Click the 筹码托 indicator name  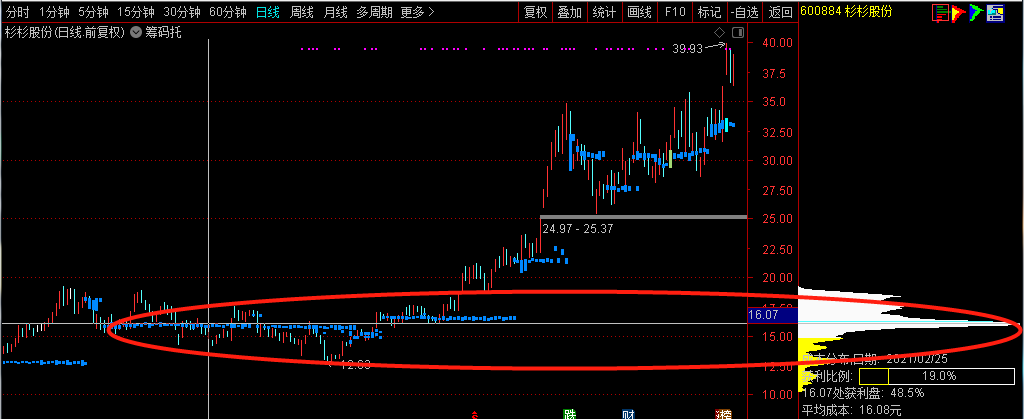tap(163, 32)
